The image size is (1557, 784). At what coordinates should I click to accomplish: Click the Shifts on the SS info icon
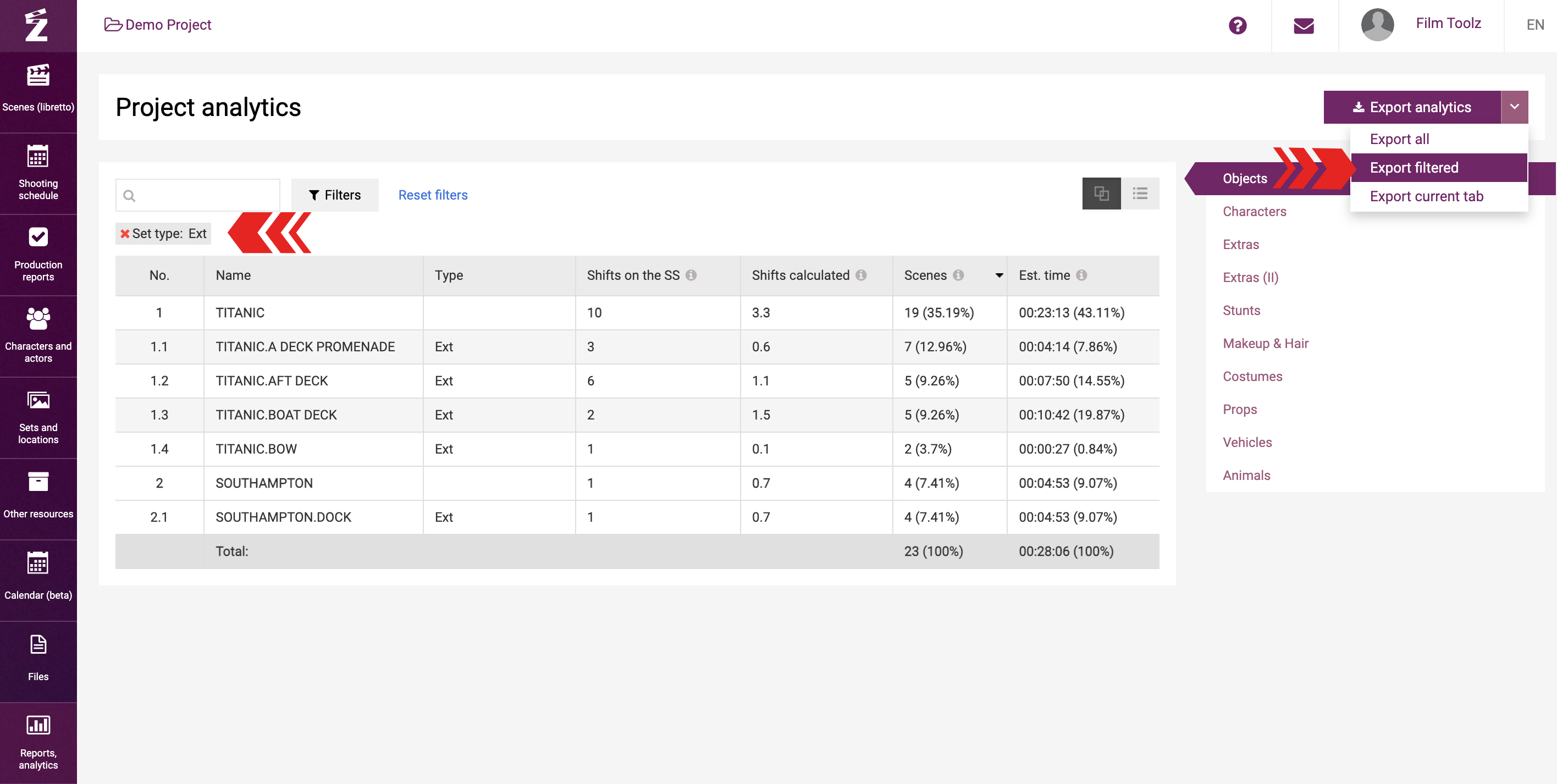[691, 275]
